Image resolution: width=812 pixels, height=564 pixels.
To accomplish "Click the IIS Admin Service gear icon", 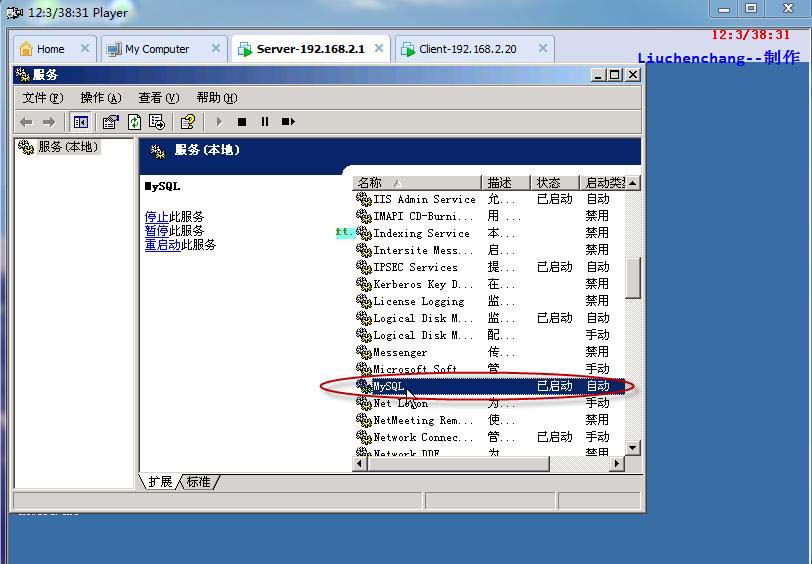I will pos(364,199).
